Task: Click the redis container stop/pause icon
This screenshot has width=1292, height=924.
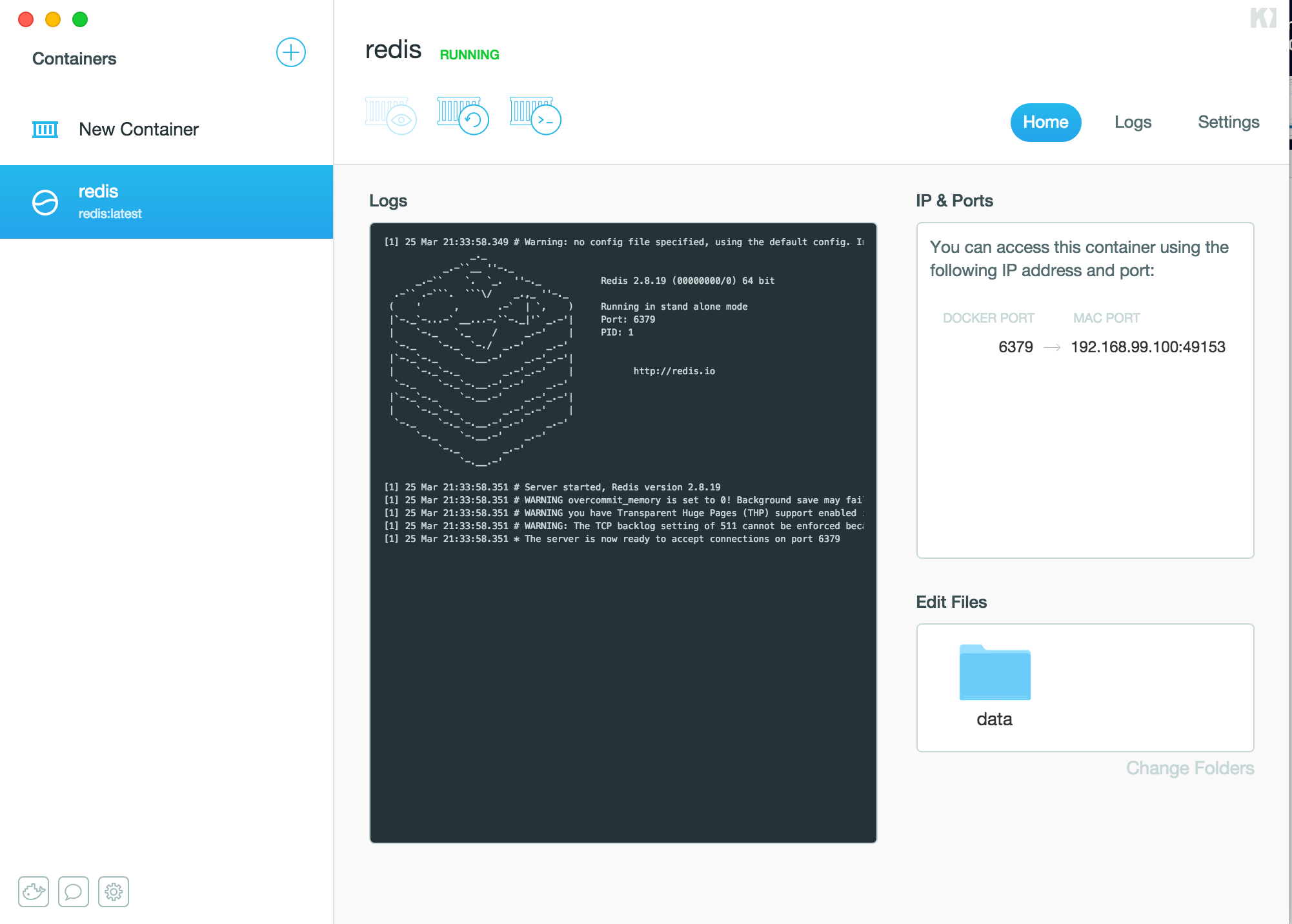Action: point(45,201)
